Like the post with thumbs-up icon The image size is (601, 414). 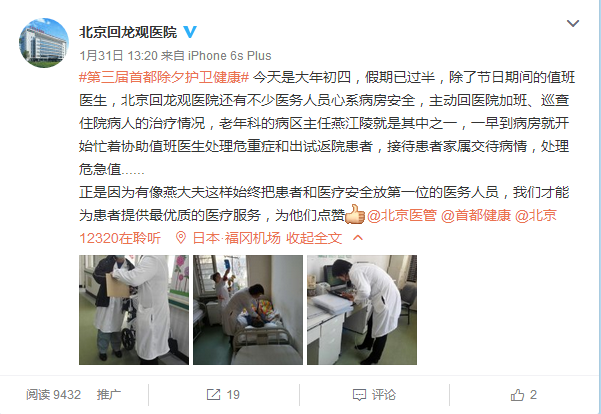pos(517,395)
